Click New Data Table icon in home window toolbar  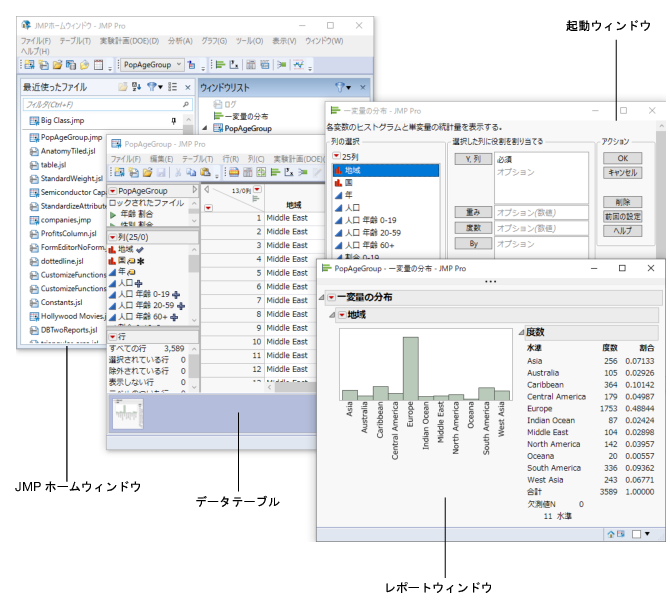[x=29, y=65]
